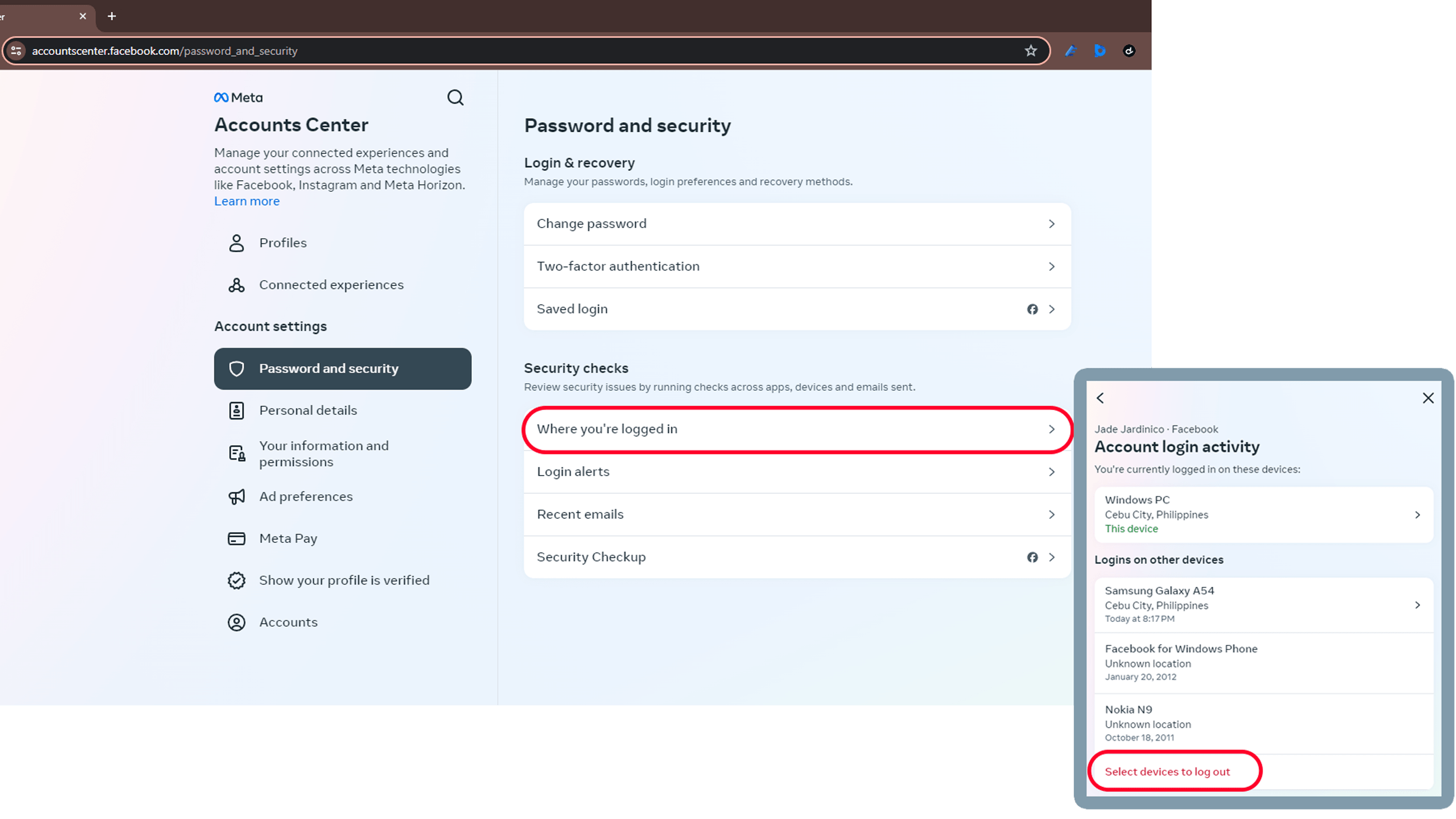Click Show your profile is verified

coord(344,580)
